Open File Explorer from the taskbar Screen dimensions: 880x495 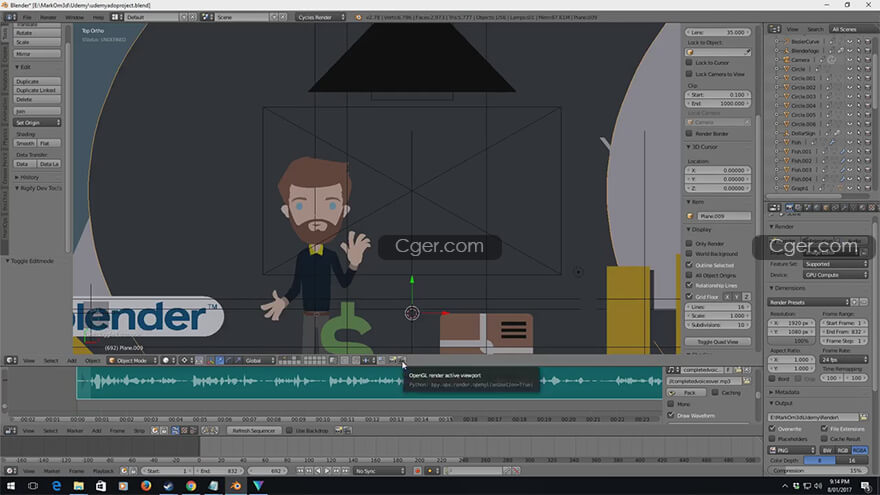pos(79,486)
